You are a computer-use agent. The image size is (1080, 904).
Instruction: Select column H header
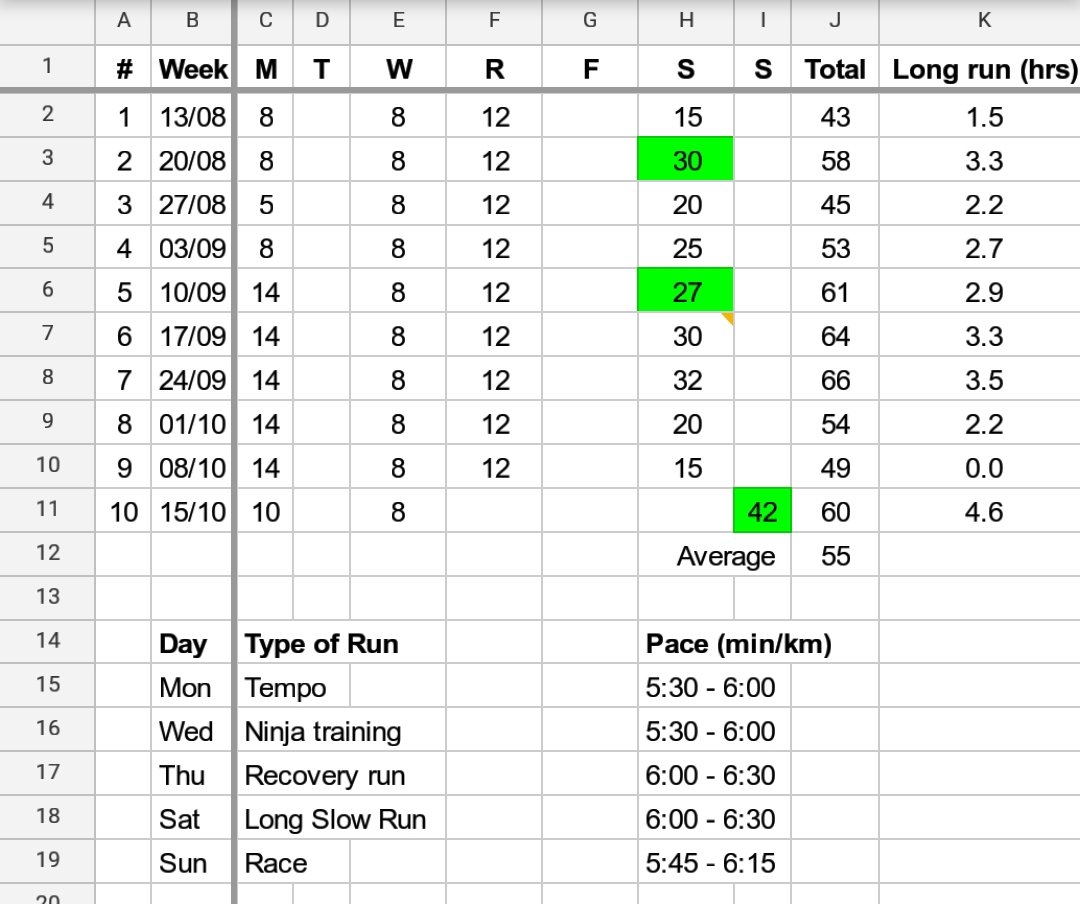point(686,19)
